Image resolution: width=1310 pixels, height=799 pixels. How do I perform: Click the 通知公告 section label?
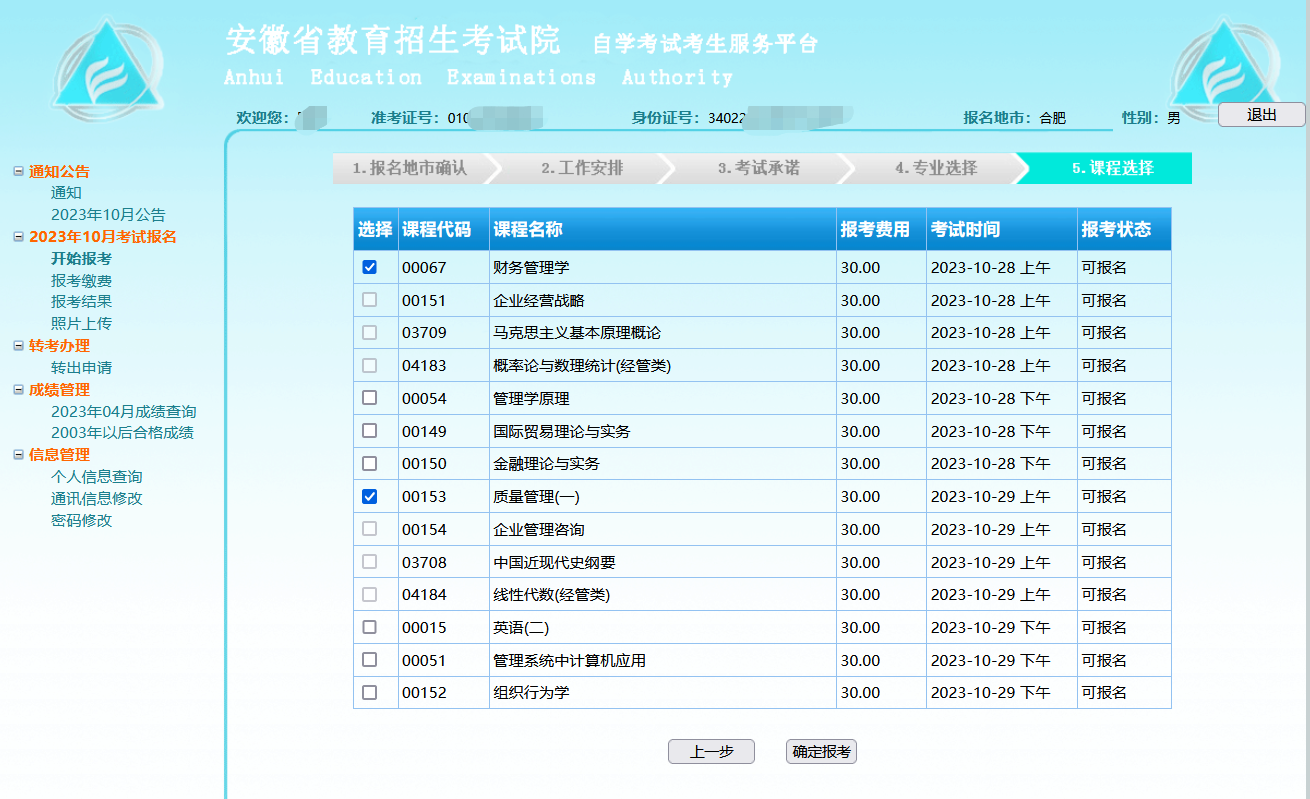pos(59,171)
